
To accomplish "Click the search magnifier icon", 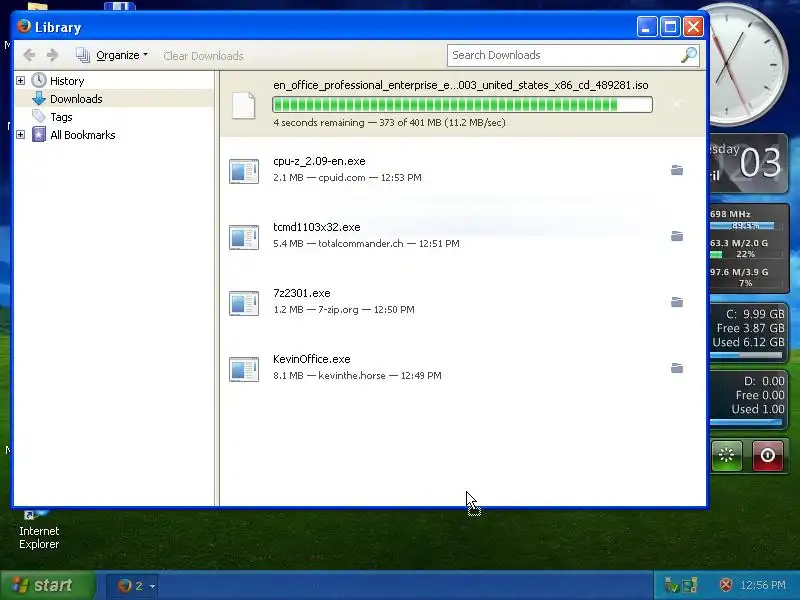I will tap(689, 55).
